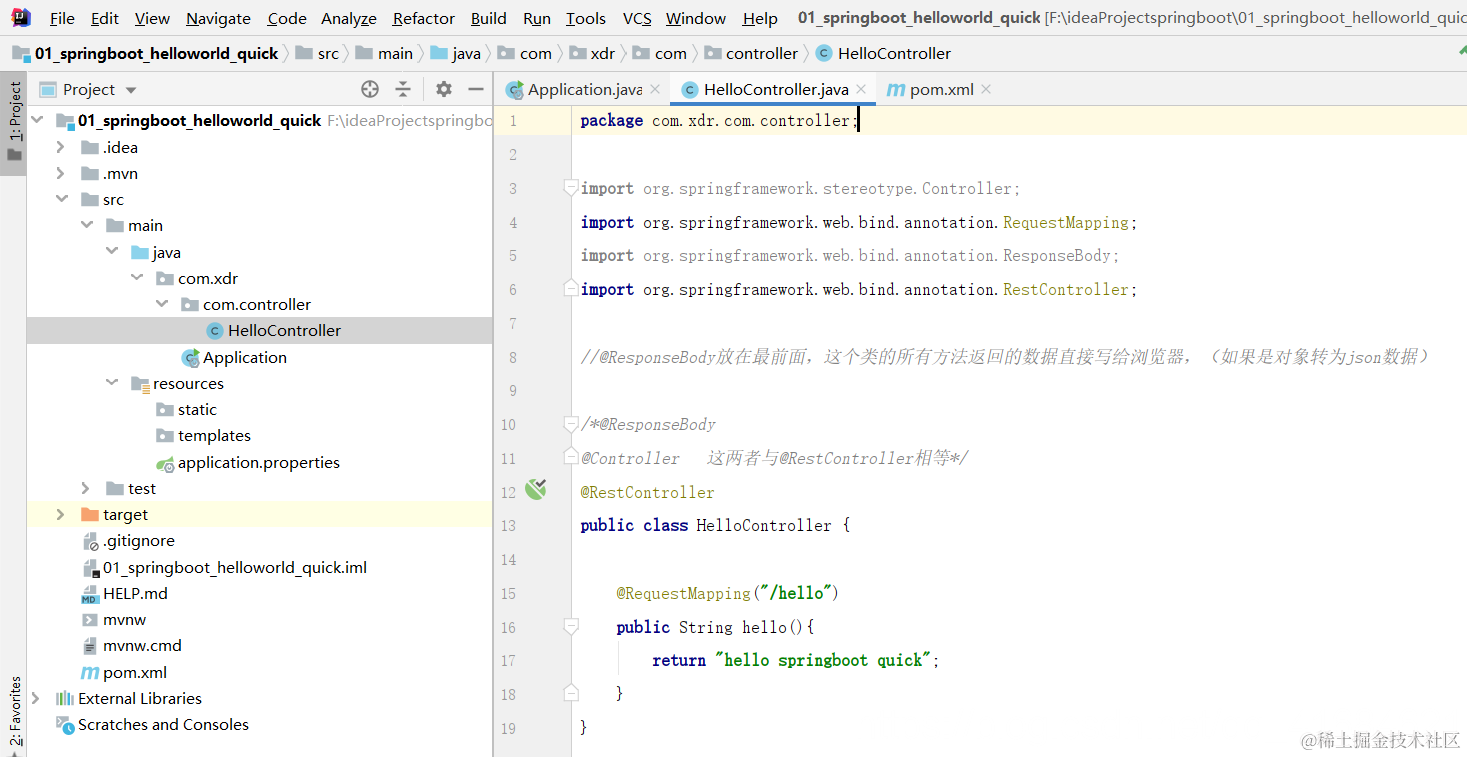Image resolution: width=1467 pixels, height=757 pixels.
Task: Fold the hello() method at line 16
Action: pos(571,626)
